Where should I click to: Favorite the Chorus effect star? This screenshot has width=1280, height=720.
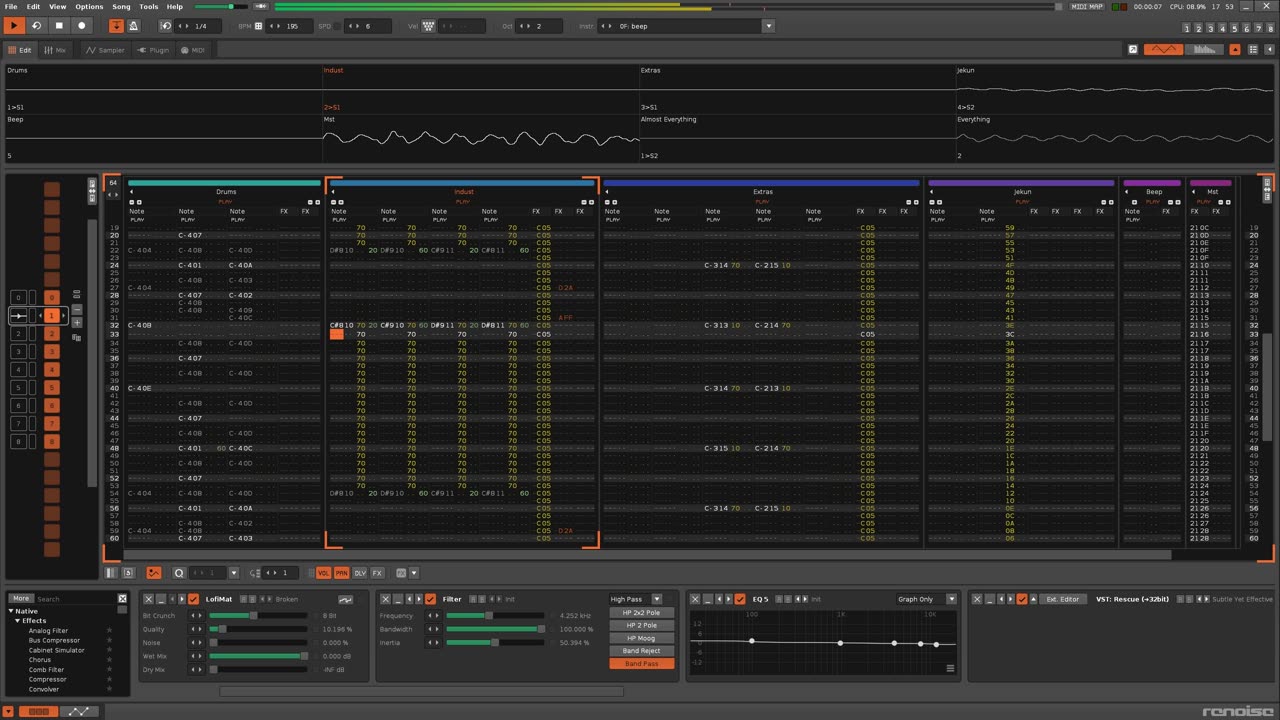coord(109,660)
